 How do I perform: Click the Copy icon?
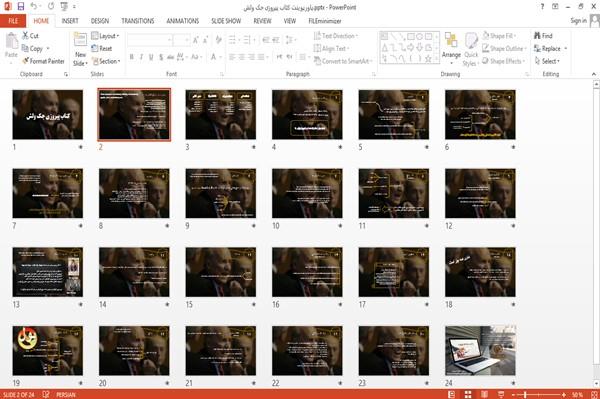point(25,48)
